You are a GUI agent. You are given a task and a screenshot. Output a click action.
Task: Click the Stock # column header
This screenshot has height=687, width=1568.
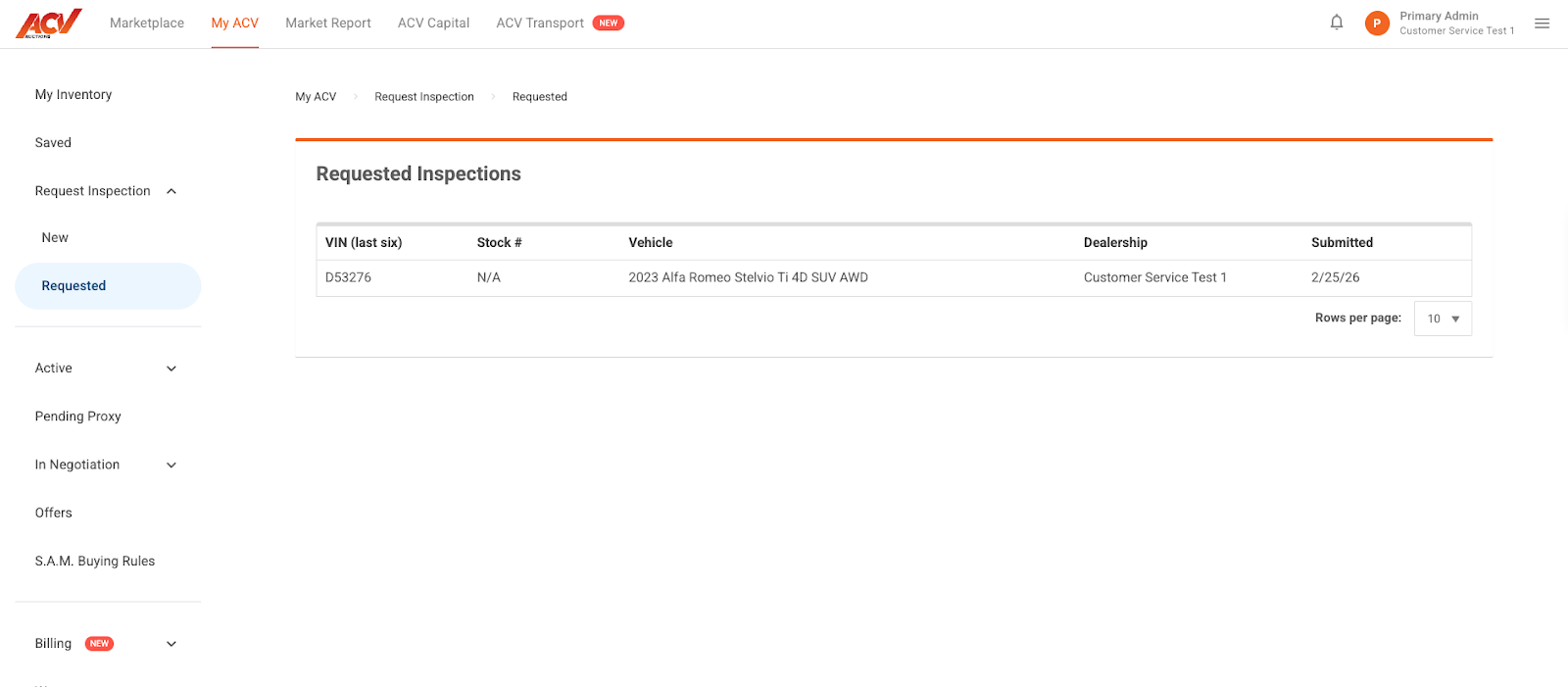coord(499,242)
